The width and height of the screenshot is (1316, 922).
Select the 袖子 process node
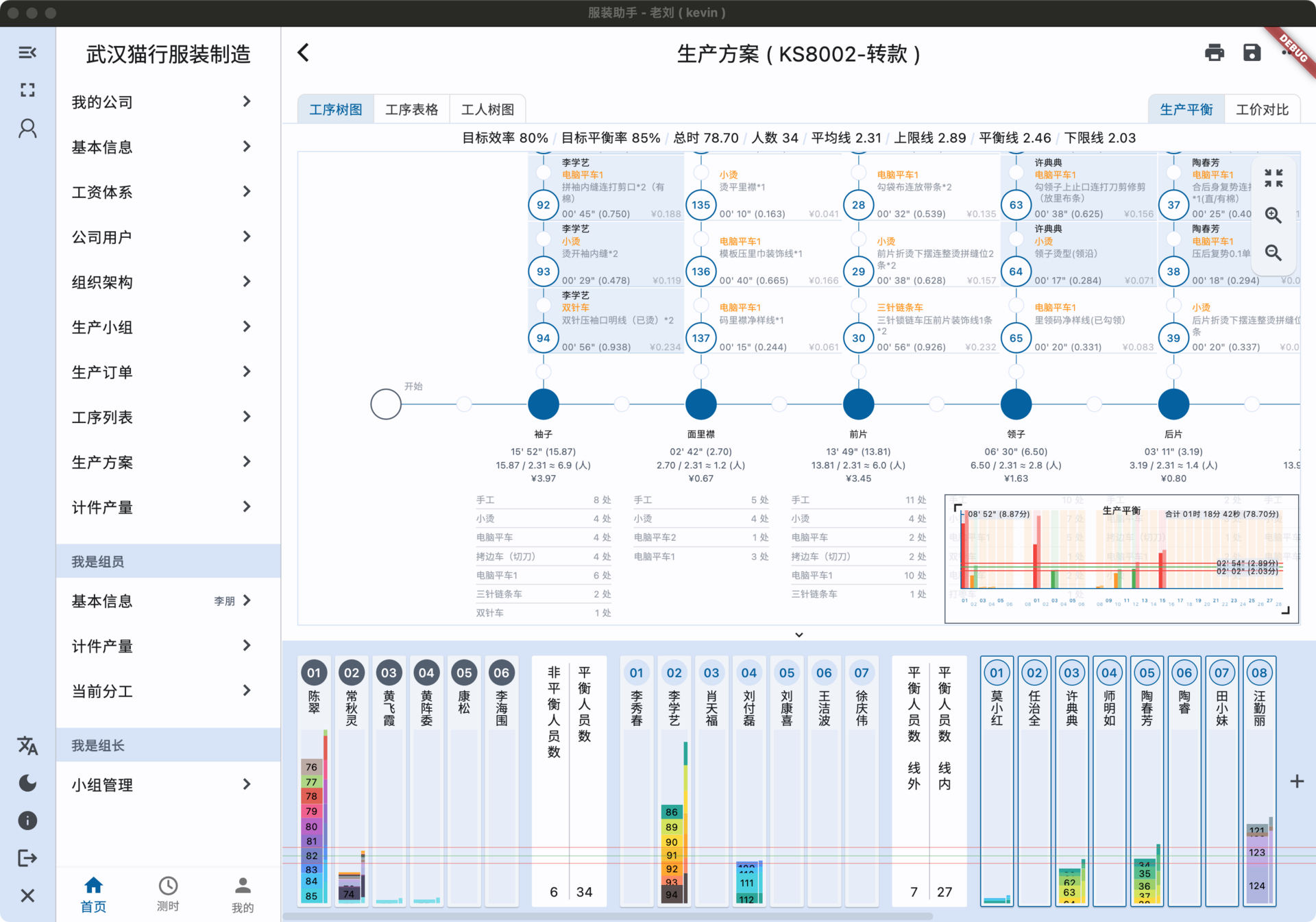(544, 404)
